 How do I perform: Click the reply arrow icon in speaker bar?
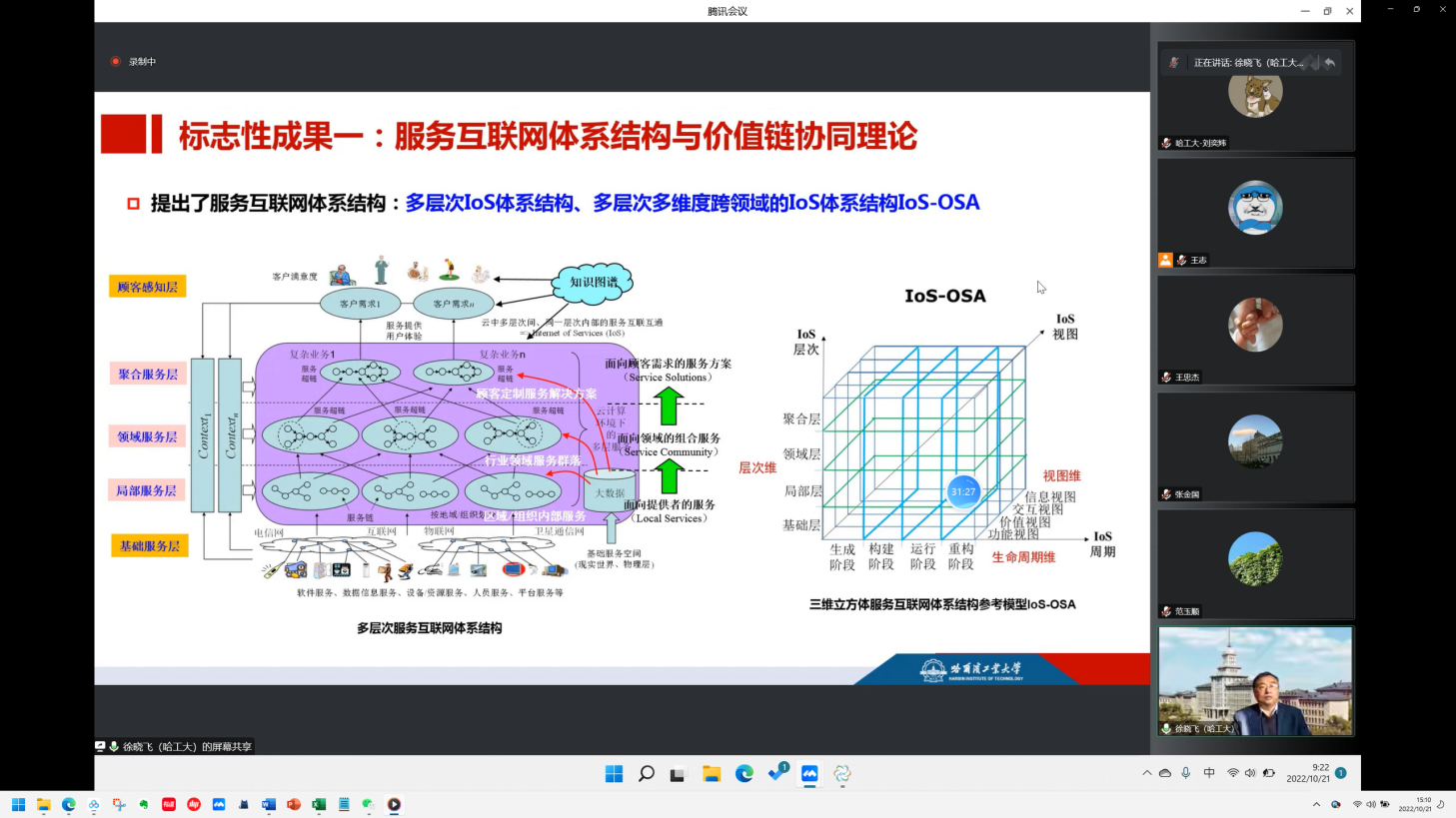(x=1329, y=62)
